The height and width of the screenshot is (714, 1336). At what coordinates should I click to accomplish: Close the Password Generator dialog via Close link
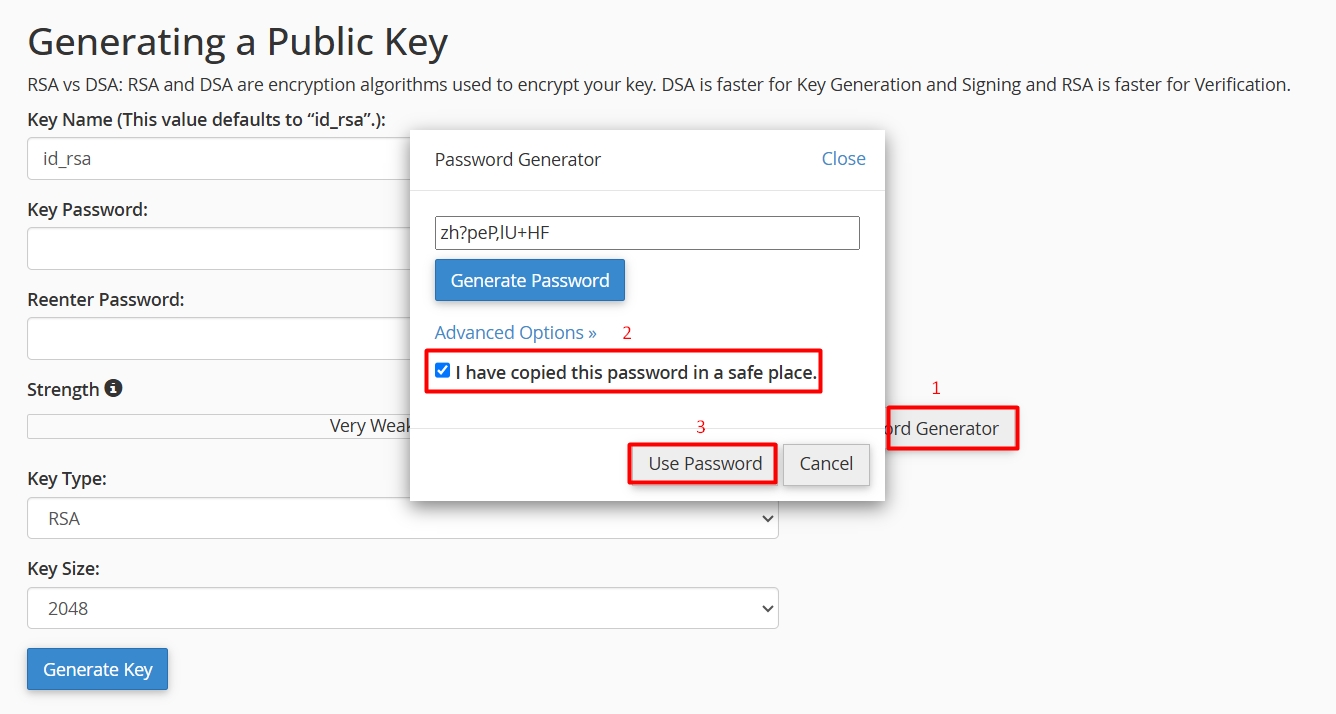pyautogui.click(x=843, y=159)
